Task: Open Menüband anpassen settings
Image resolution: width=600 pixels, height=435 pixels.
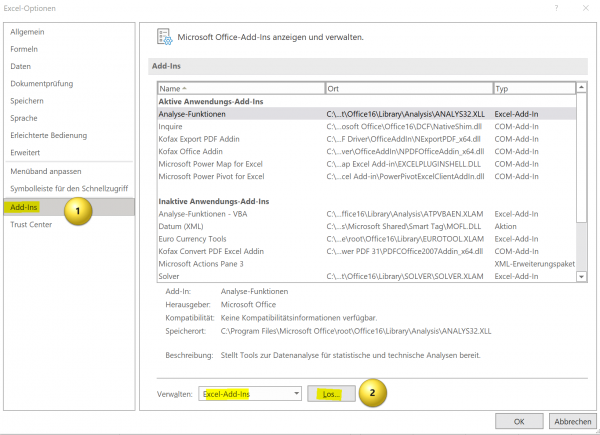Action: tap(46, 171)
